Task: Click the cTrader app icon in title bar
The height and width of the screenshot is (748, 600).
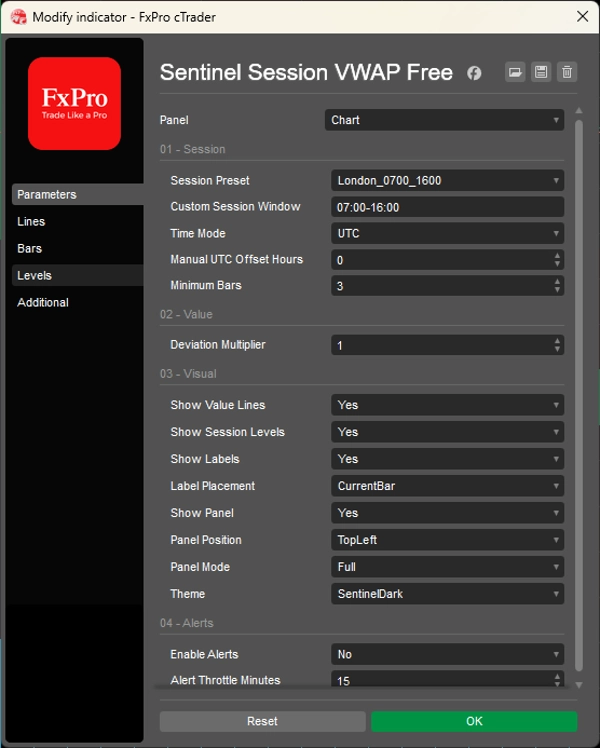Action: pos(19,17)
